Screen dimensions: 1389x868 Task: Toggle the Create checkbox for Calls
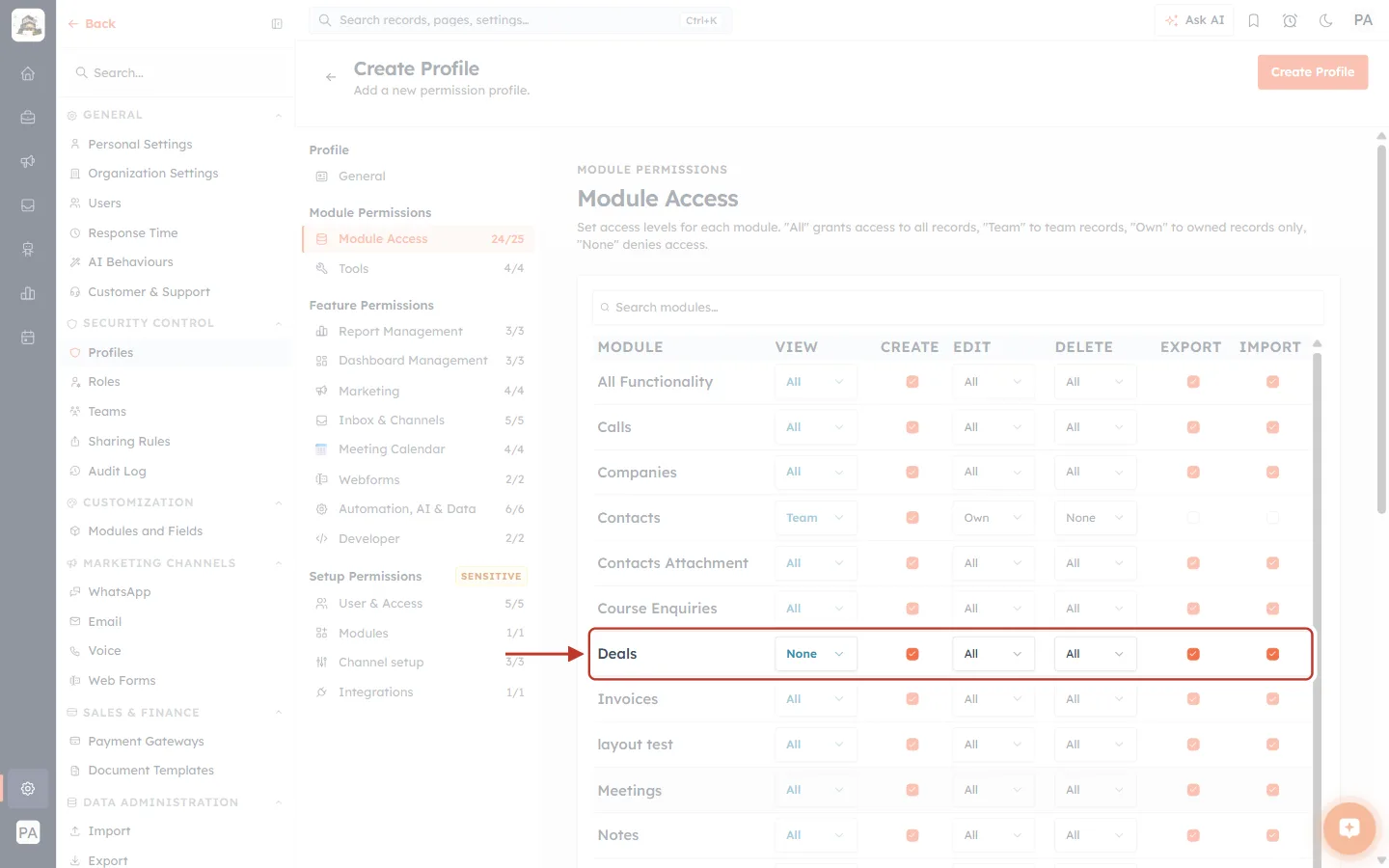click(912, 427)
